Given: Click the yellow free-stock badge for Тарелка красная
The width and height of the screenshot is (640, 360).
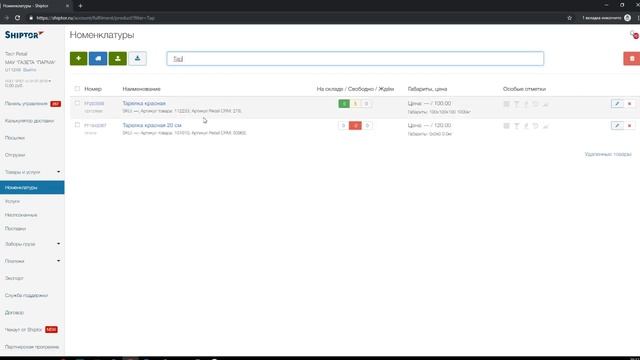Looking at the screenshot, I should (355, 104).
